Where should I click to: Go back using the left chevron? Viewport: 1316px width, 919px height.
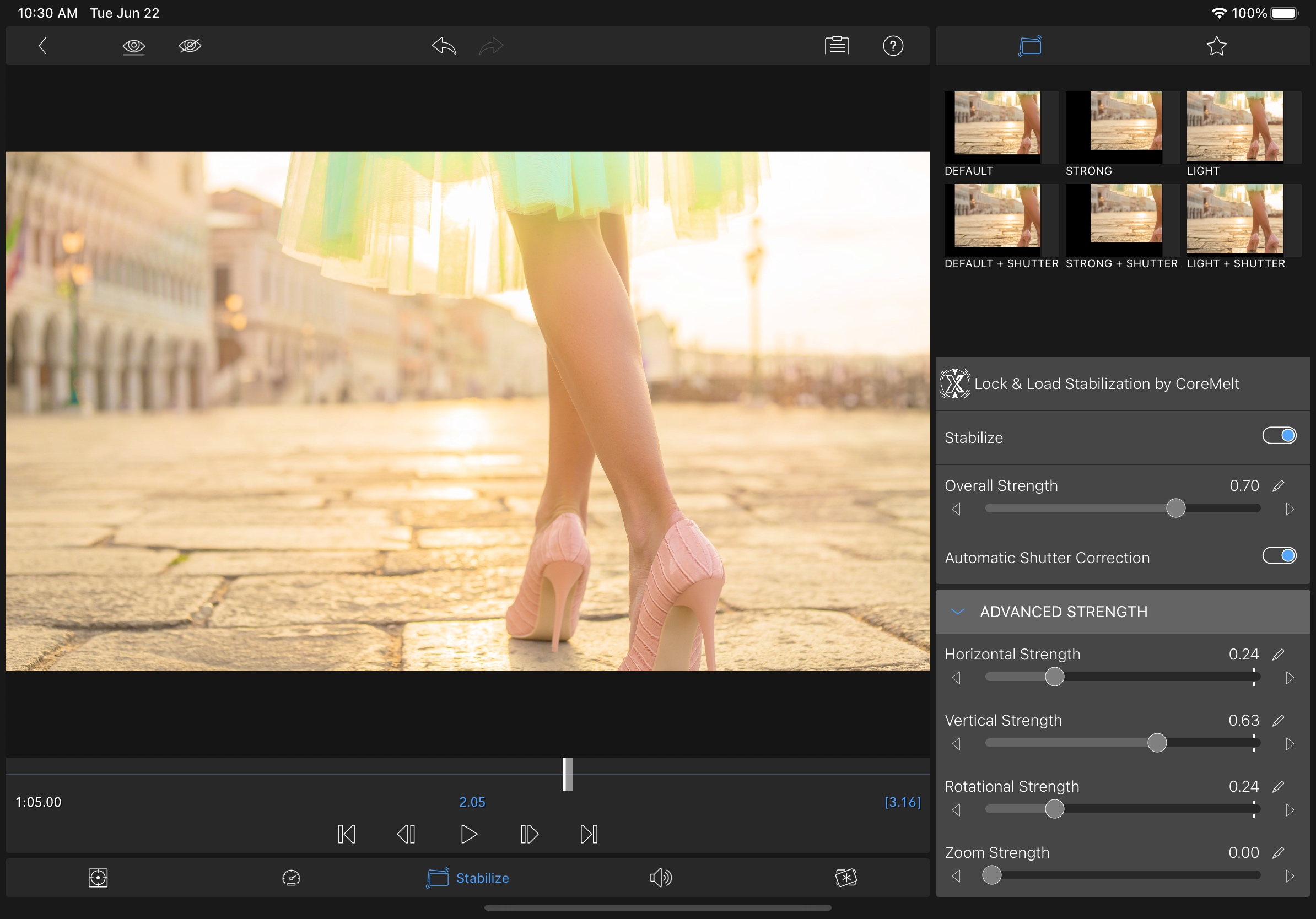pyautogui.click(x=42, y=46)
